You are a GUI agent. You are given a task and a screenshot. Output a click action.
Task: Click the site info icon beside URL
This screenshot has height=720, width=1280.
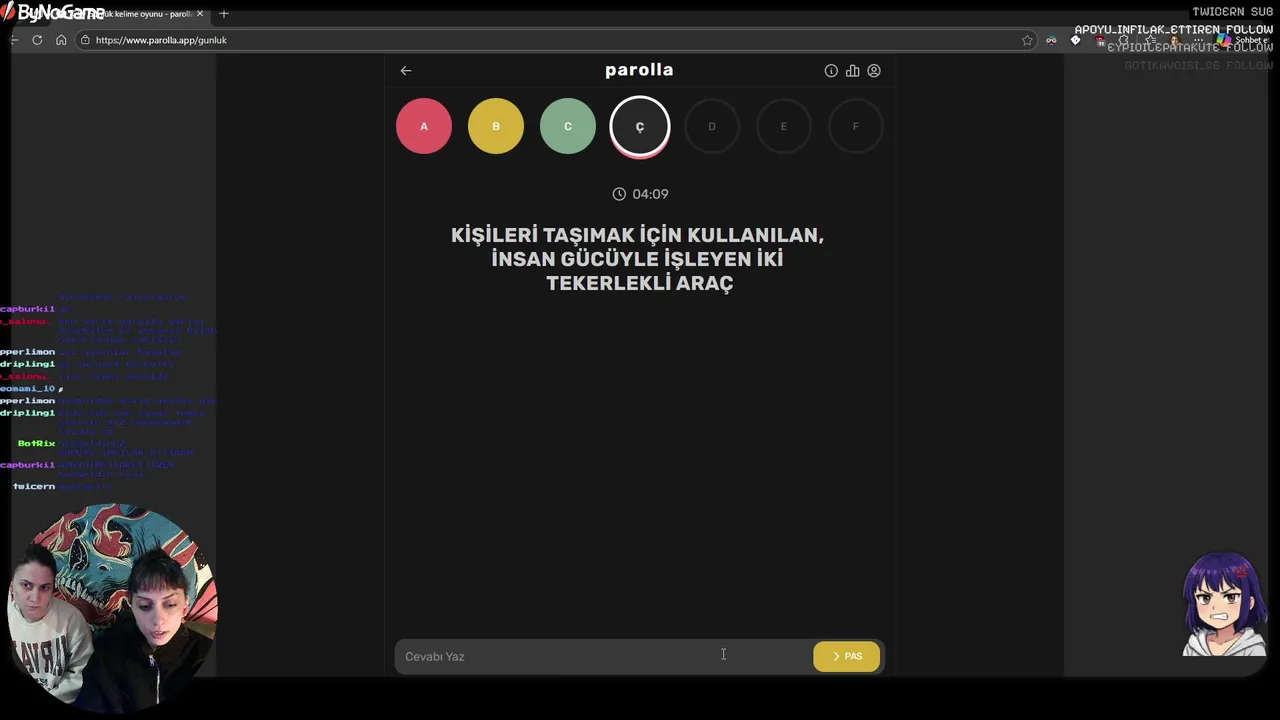[x=86, y=40]
